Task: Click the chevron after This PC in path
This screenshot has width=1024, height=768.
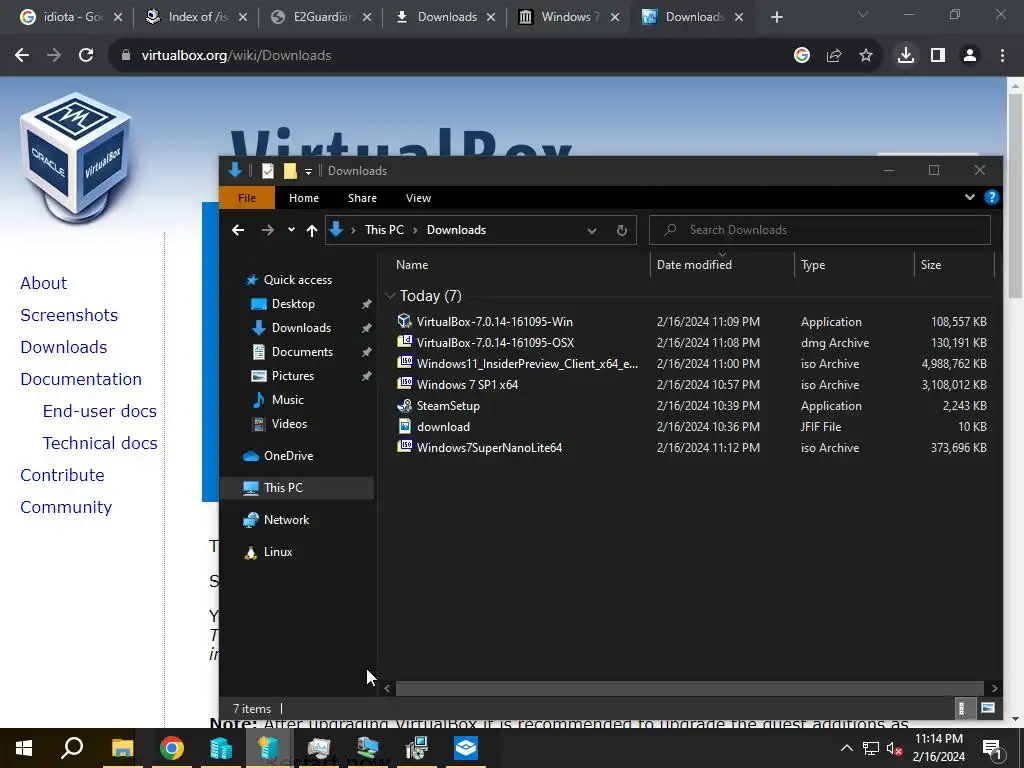Action: [x=415, y=230]
